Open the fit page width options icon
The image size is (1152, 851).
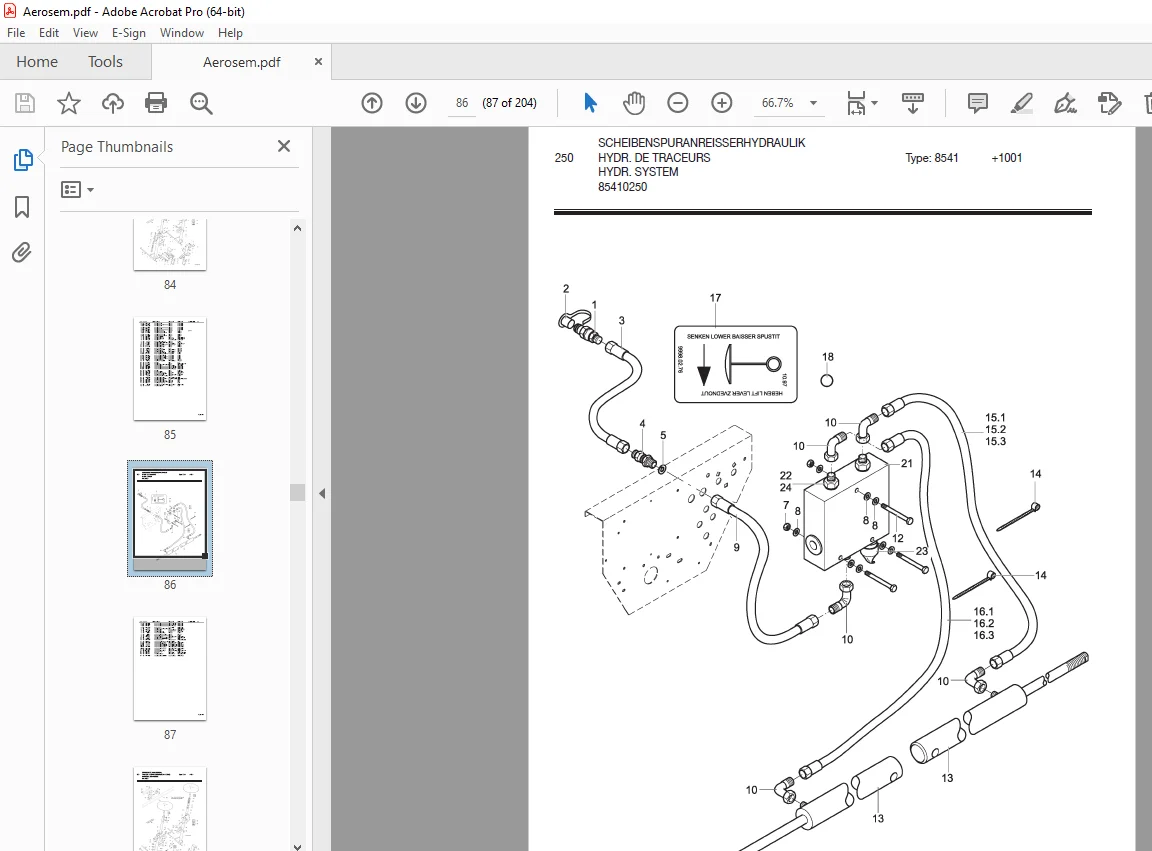(x=861, y=103)
